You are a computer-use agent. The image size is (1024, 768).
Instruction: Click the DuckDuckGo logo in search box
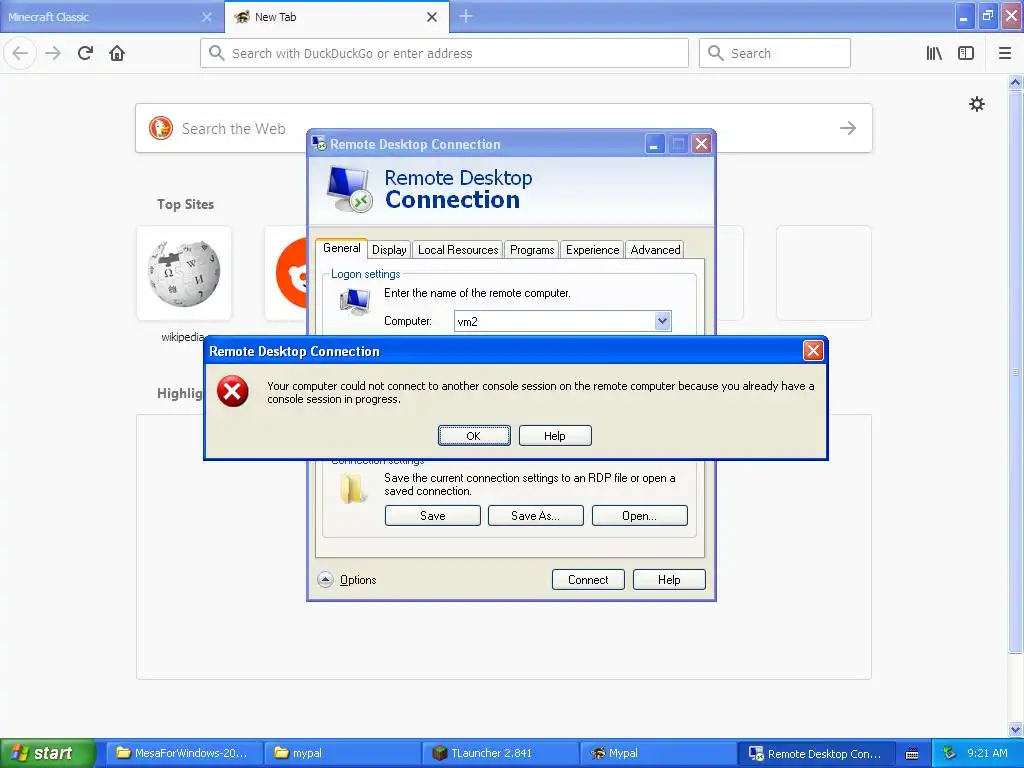[161, 128]
